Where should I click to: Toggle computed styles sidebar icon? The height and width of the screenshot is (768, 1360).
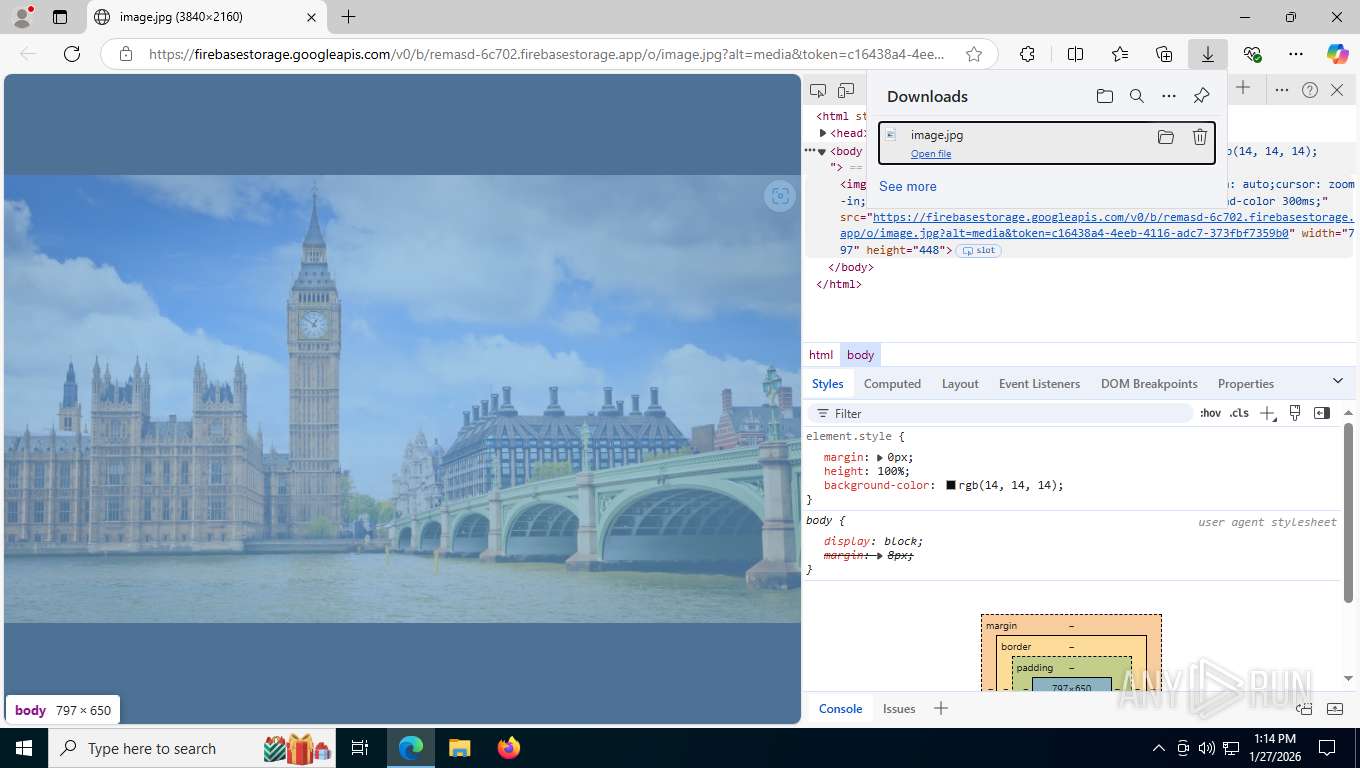(1322, 413)
